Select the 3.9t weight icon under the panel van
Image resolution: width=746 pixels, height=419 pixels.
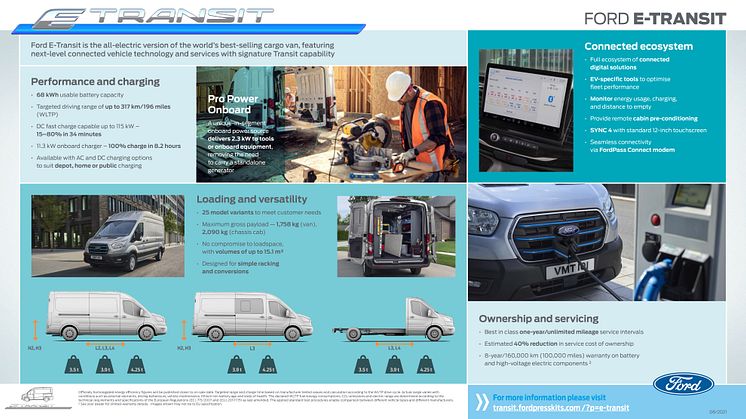pyautogui.click(x=105, y=364)
